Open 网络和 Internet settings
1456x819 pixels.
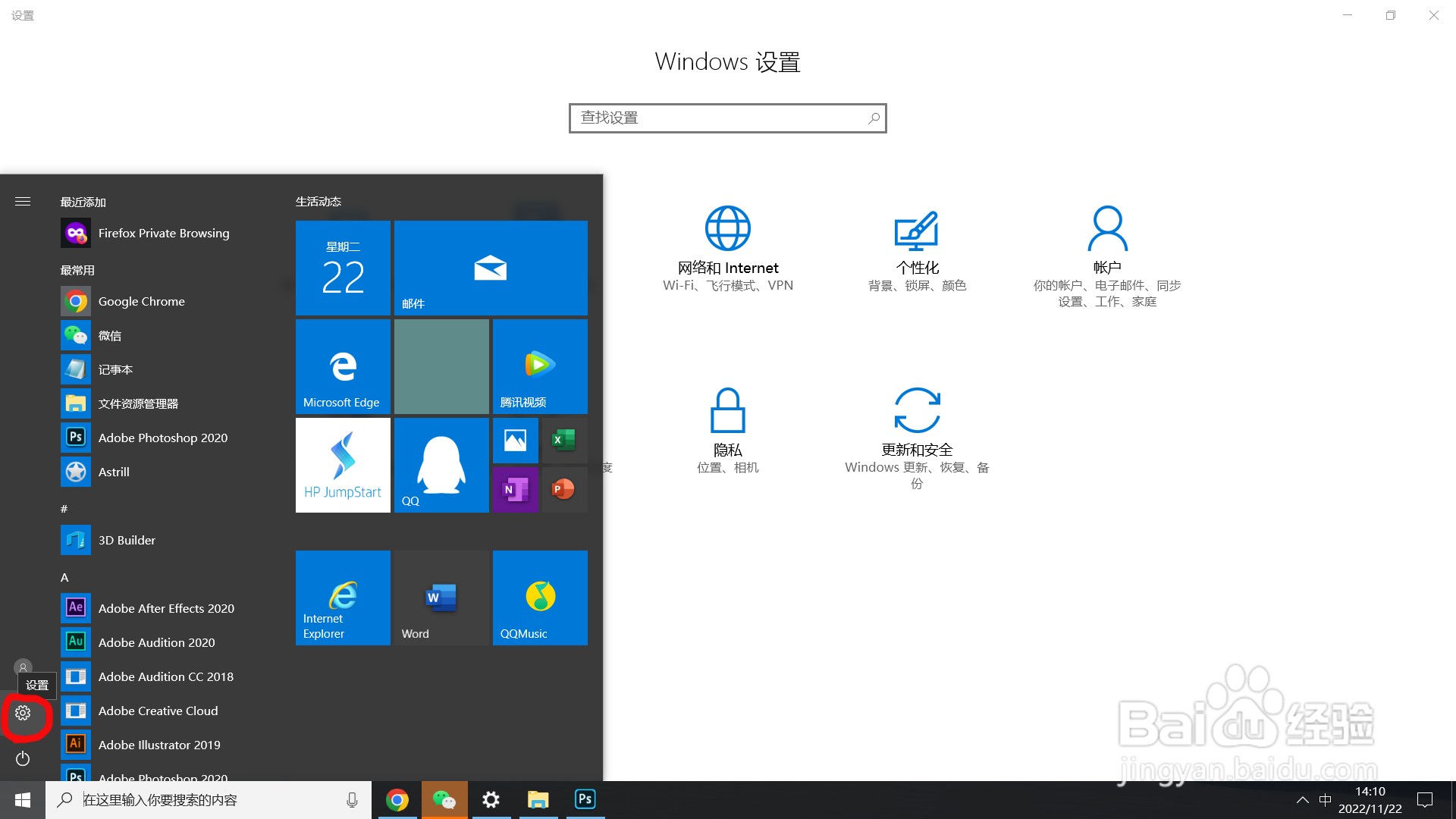pyautogui.click(x=728, y=249)
